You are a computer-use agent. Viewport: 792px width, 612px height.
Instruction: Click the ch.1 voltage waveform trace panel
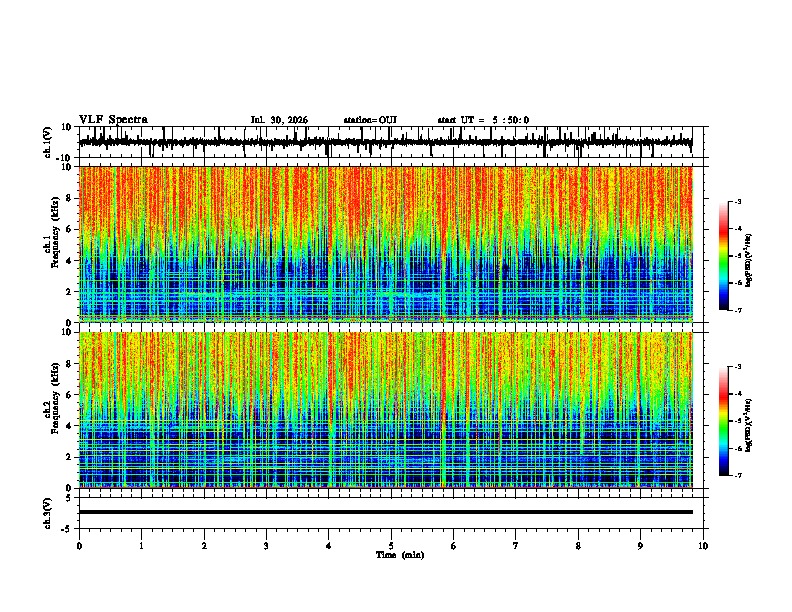(391, 142)
